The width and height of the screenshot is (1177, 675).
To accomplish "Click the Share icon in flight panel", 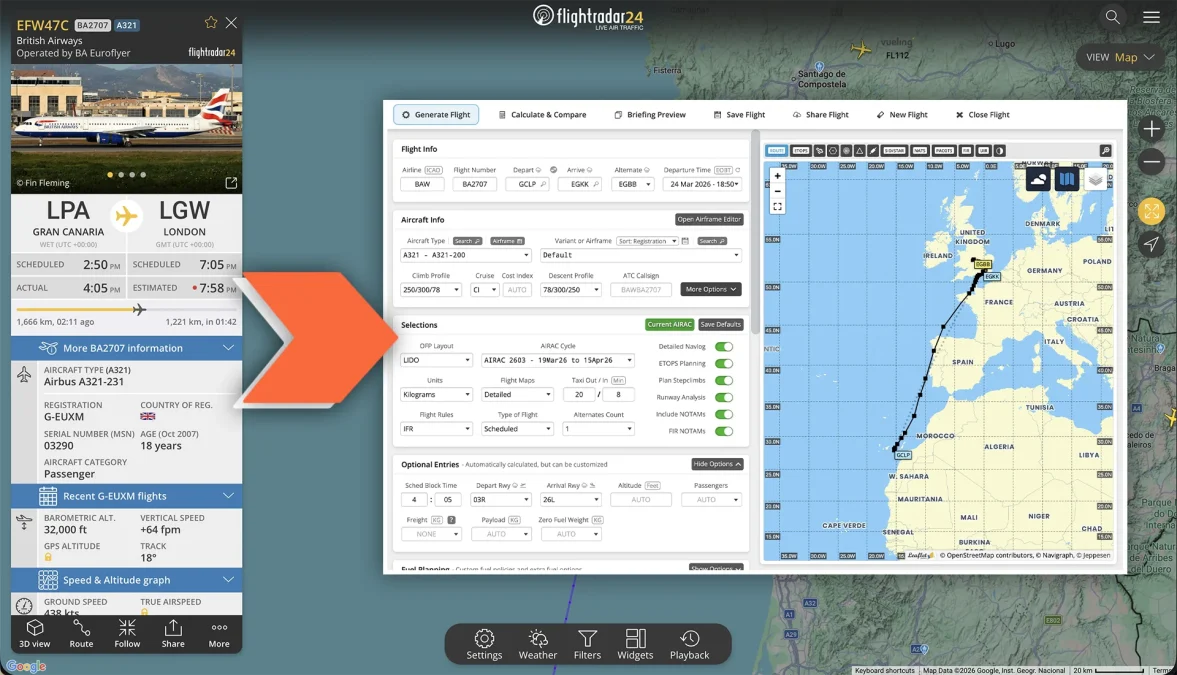I will coord(173,633).
